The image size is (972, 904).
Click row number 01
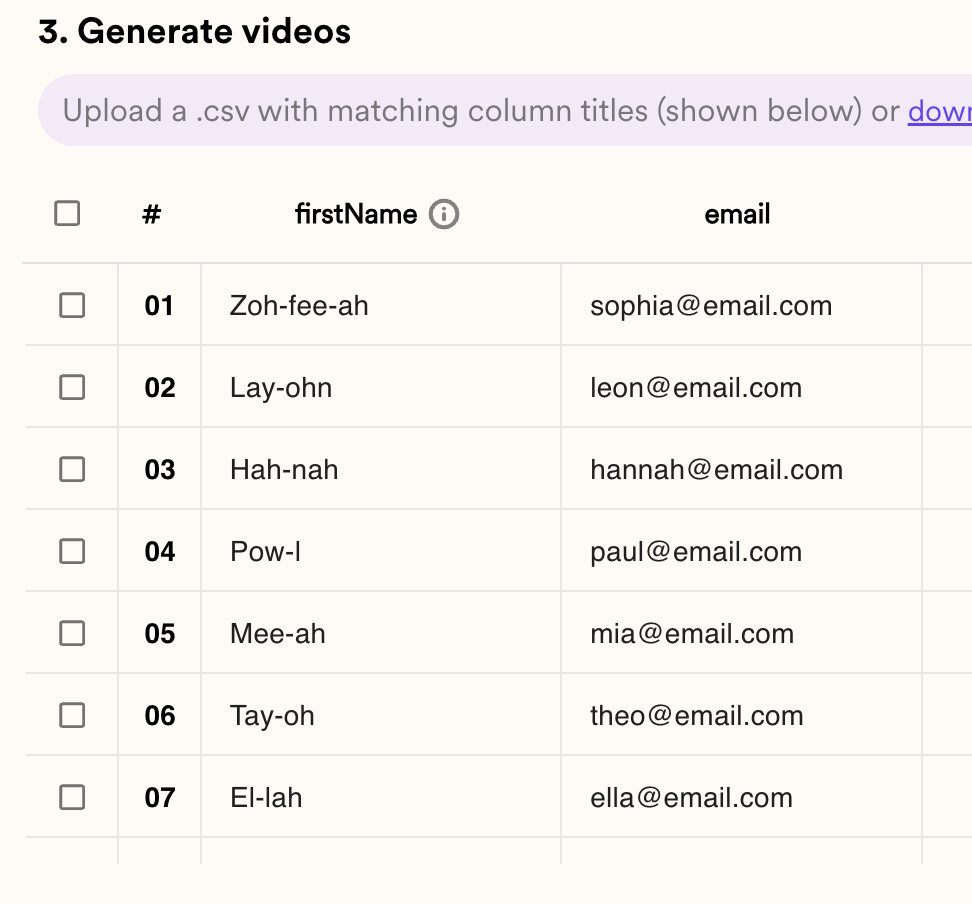pyautogui.click(x=159, y=306)
